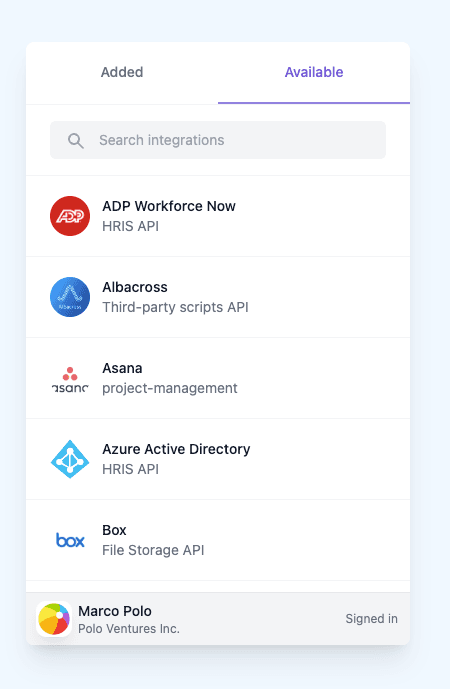Viewport: 450px width, 689px height.
Task: Open the Azure Active Directory integration
Action: (x=218, y=459)
